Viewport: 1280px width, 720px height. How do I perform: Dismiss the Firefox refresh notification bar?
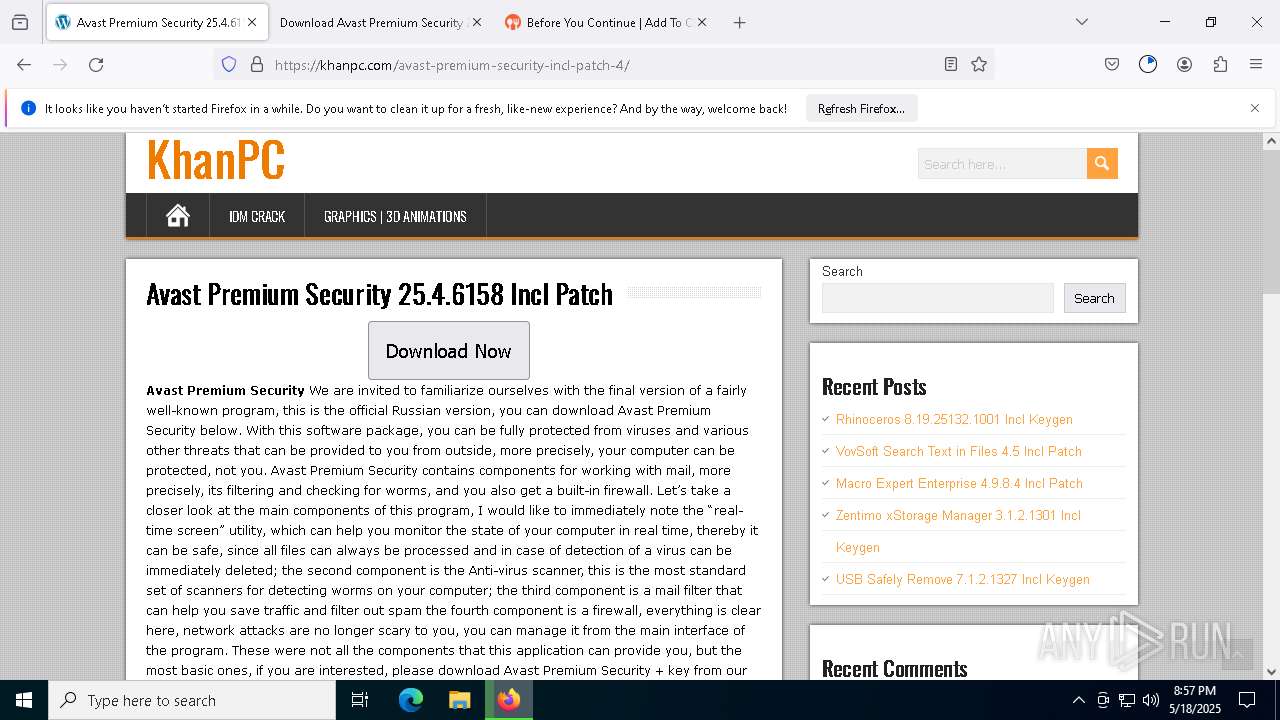[1255, 108]
